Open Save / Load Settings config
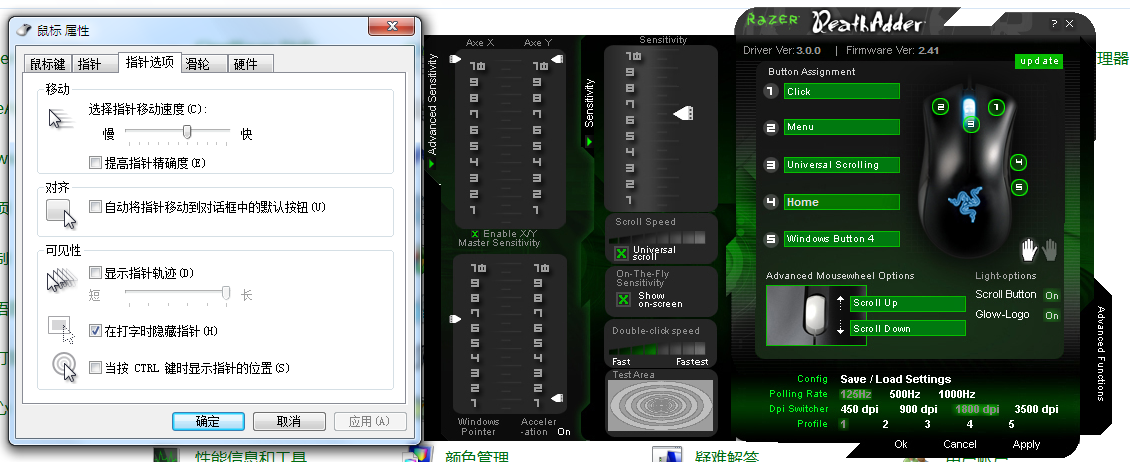Screen dimensions: 1130x462 pyautogui.click(x=896, y=379)
